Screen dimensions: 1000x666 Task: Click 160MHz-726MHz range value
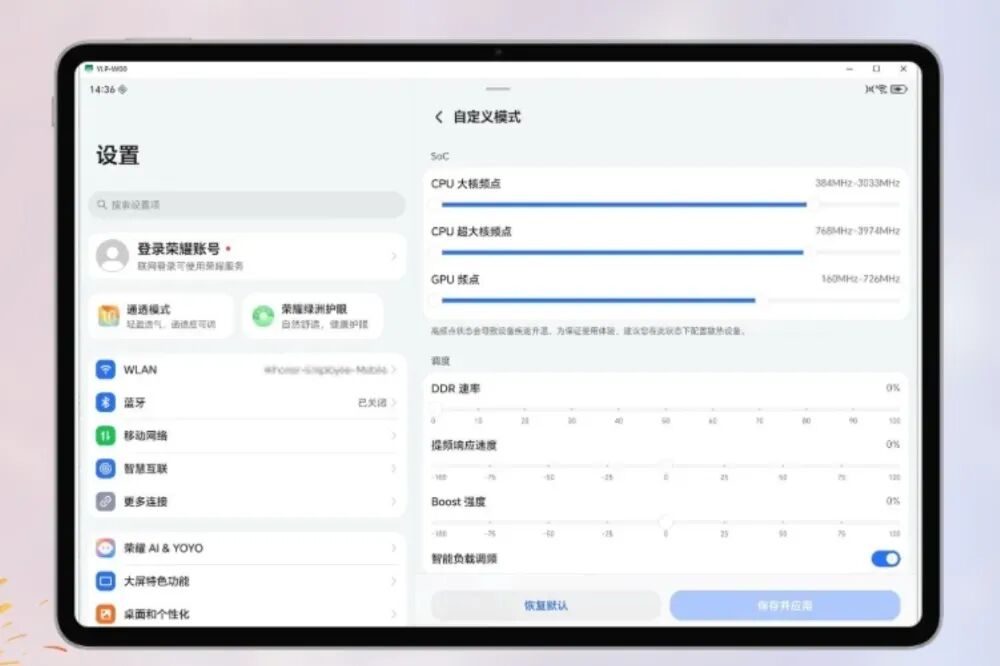(860, 279)
